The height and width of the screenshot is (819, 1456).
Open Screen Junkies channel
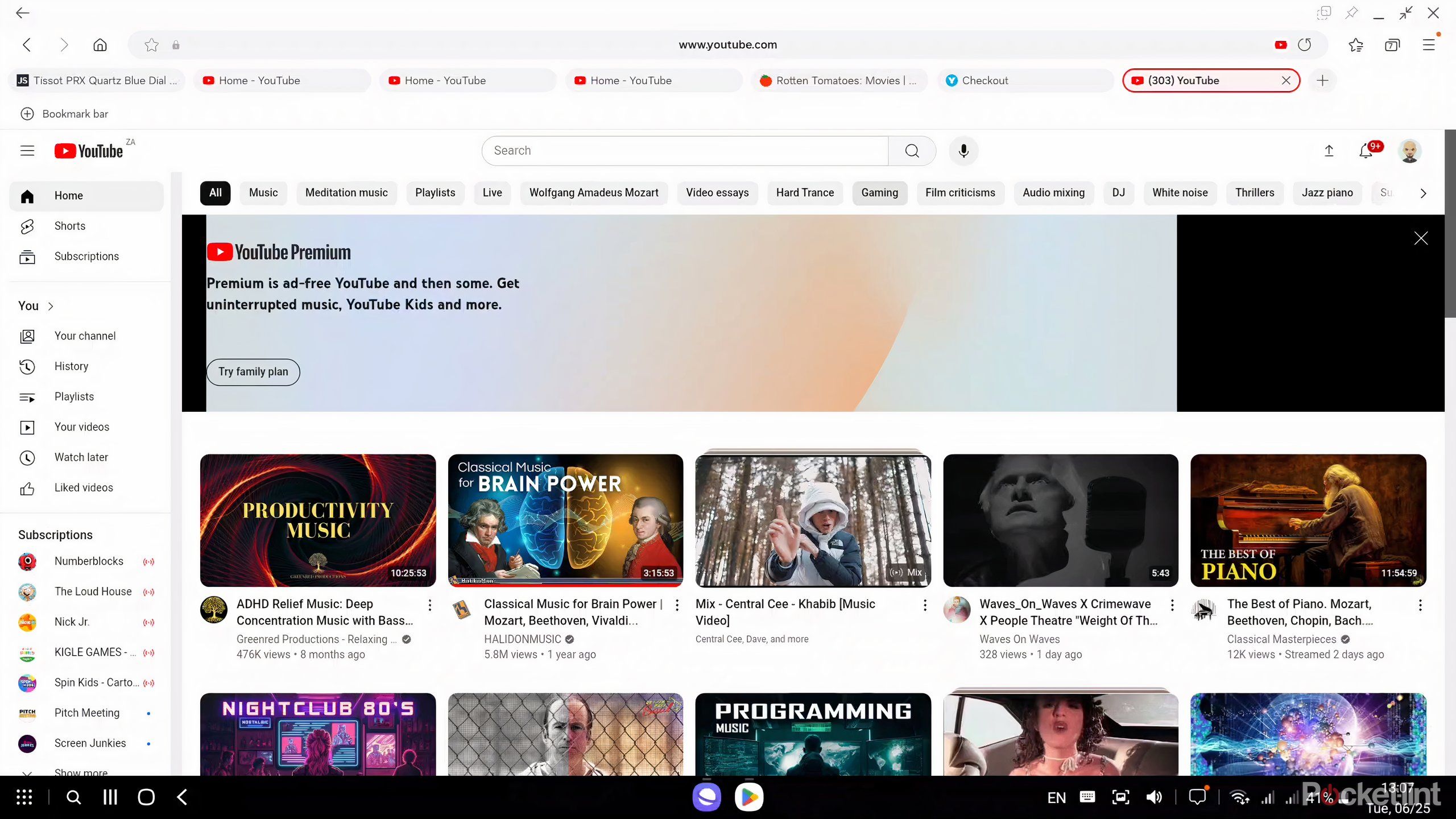86,744
